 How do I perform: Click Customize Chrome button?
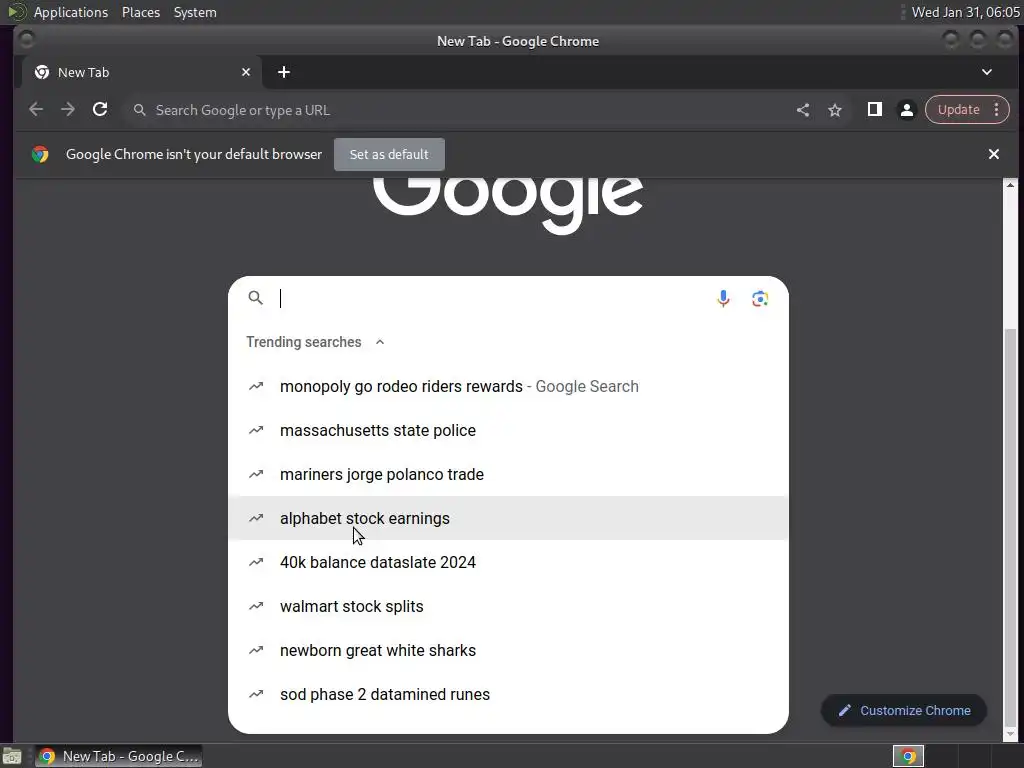pyautogui.click(x=904, y=711)
